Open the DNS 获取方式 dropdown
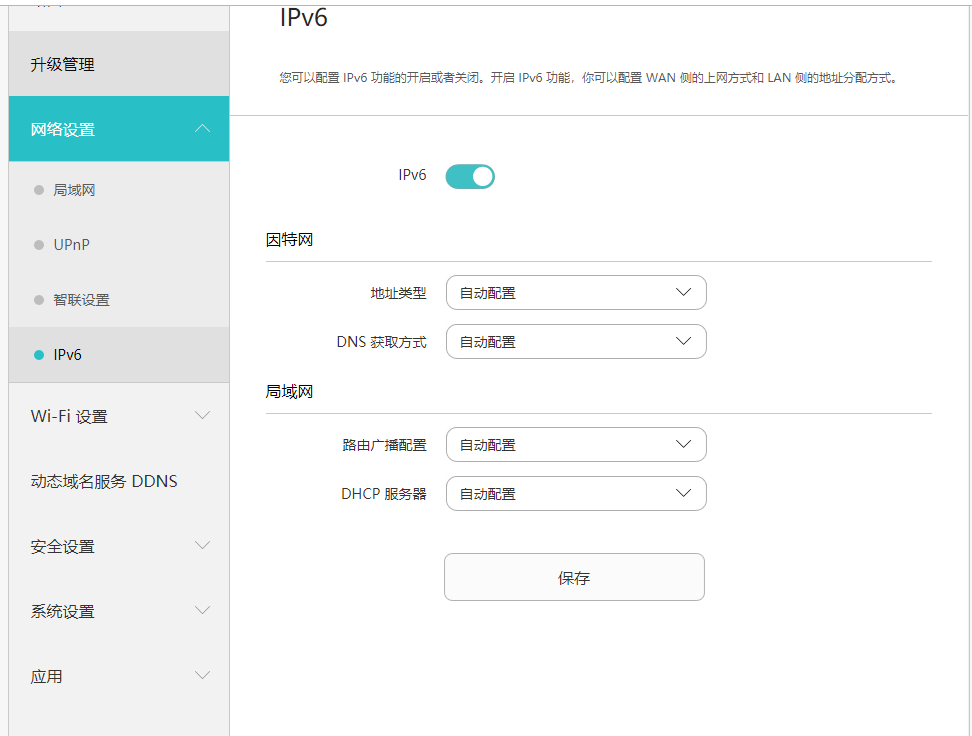 pos(576,342)
